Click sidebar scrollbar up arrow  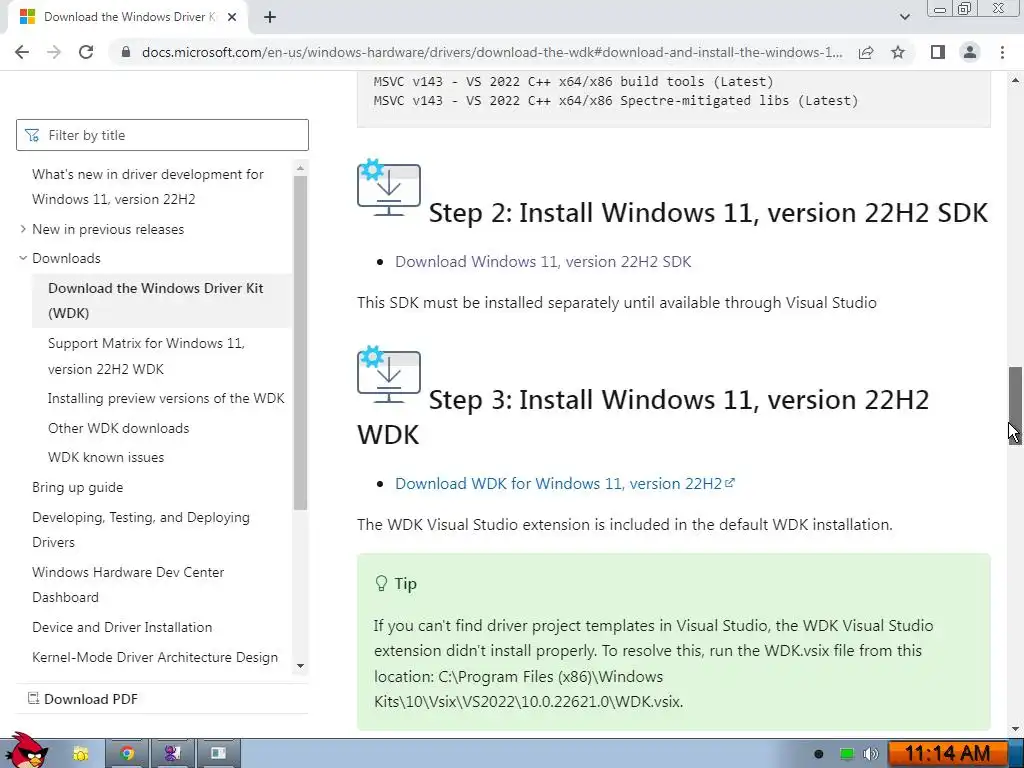300,168
